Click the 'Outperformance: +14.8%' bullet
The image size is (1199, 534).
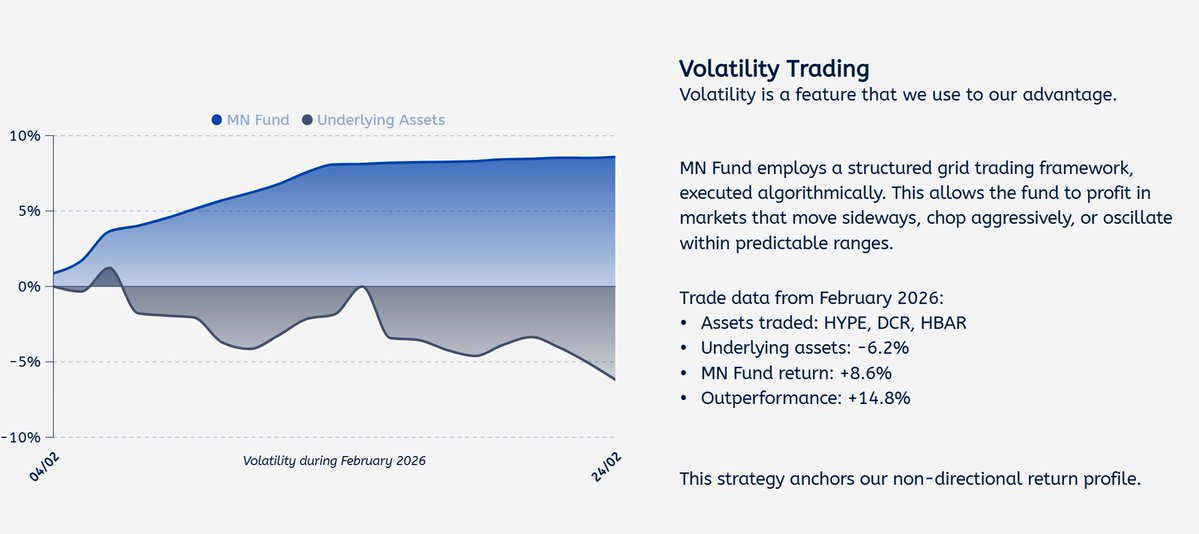pos(805,398)
